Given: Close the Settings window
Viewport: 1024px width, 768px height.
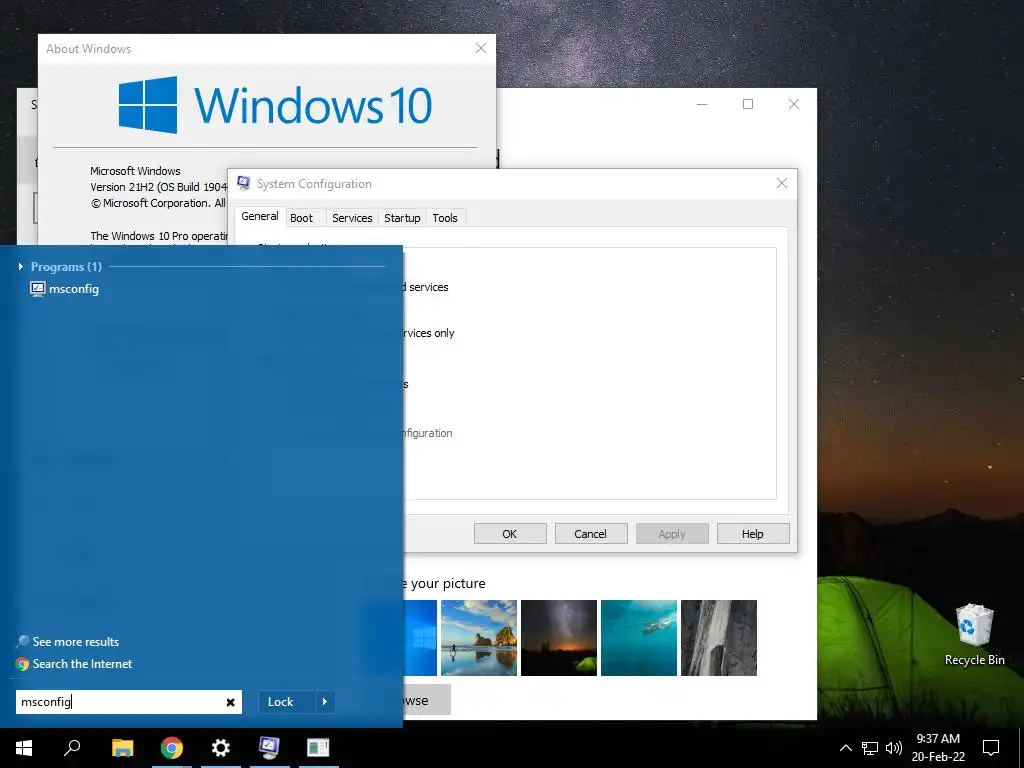Looking at the screenshot, I should (x=794, y=104).
